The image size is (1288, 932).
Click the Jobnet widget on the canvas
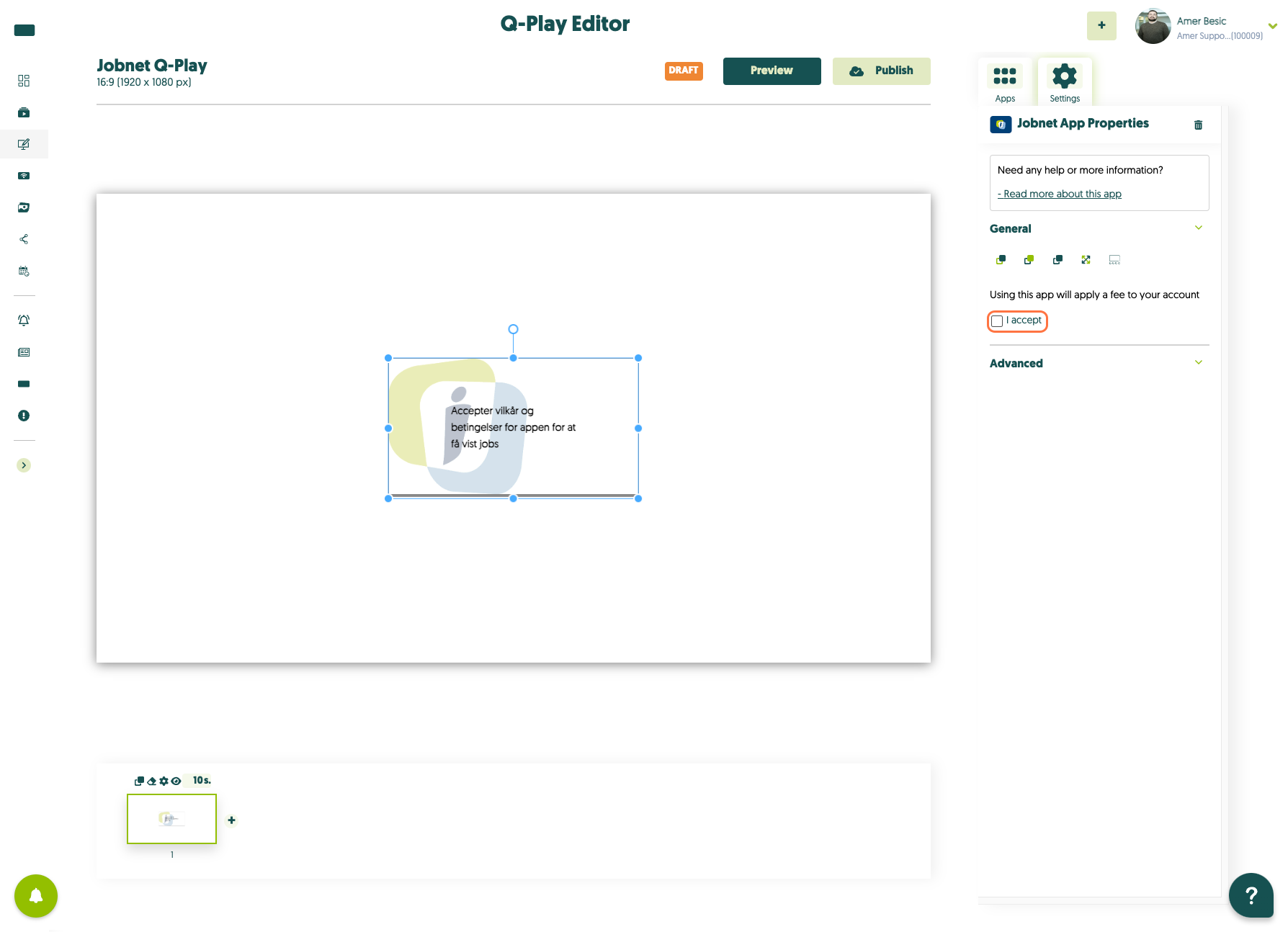tap(513, 428)
